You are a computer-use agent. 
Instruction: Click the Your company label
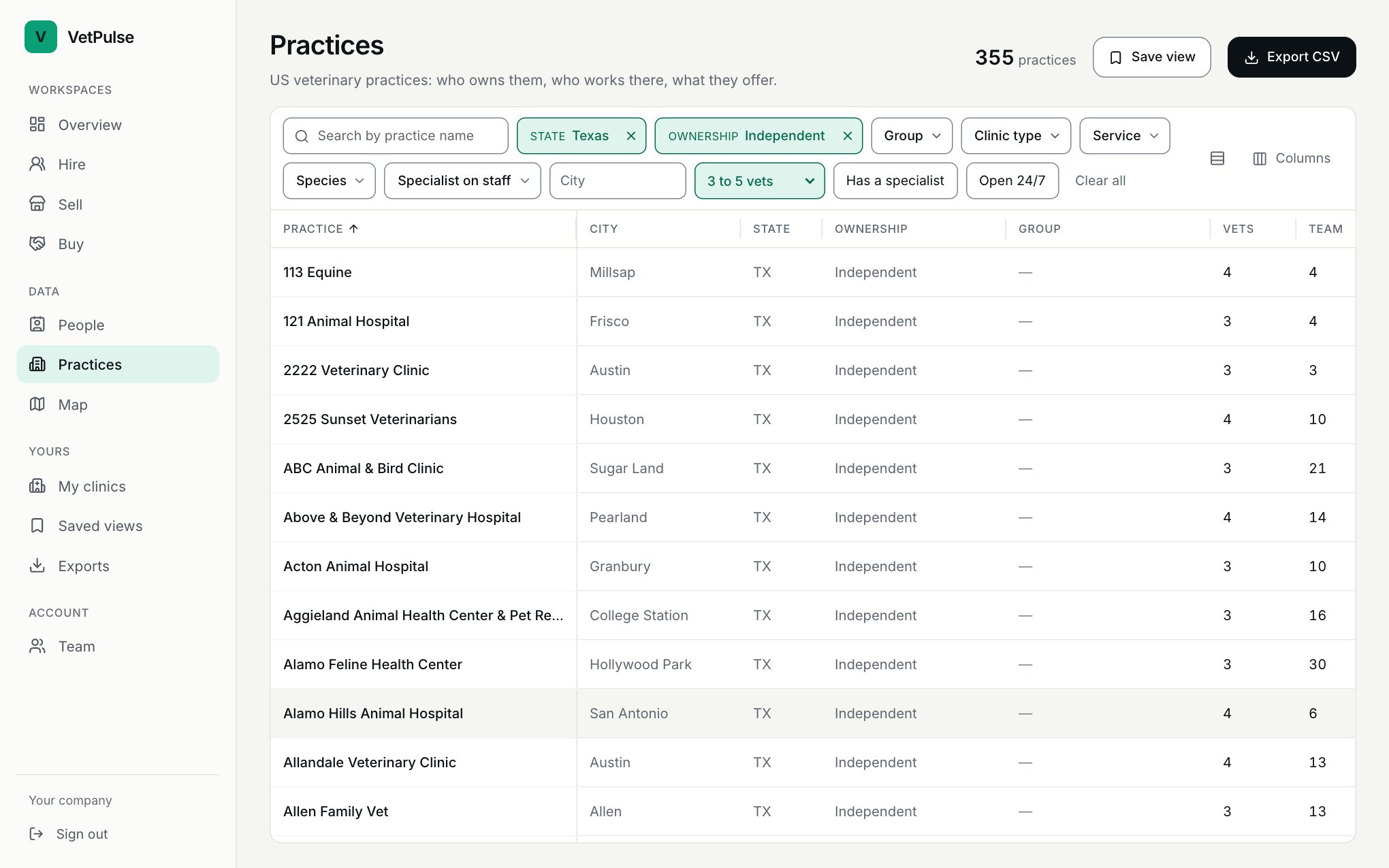tap(70, 801)
